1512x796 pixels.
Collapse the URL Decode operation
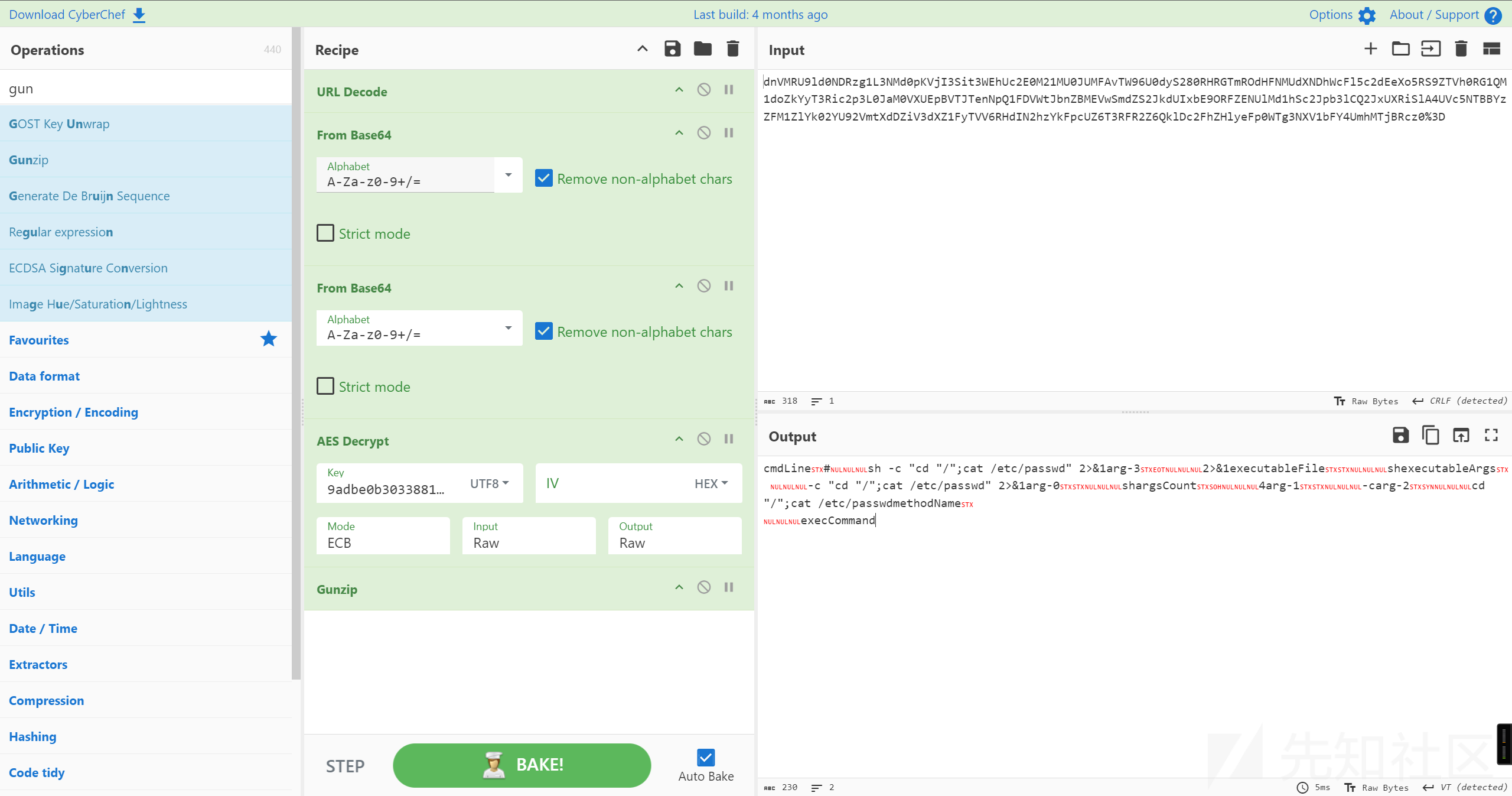click(679, 90)
